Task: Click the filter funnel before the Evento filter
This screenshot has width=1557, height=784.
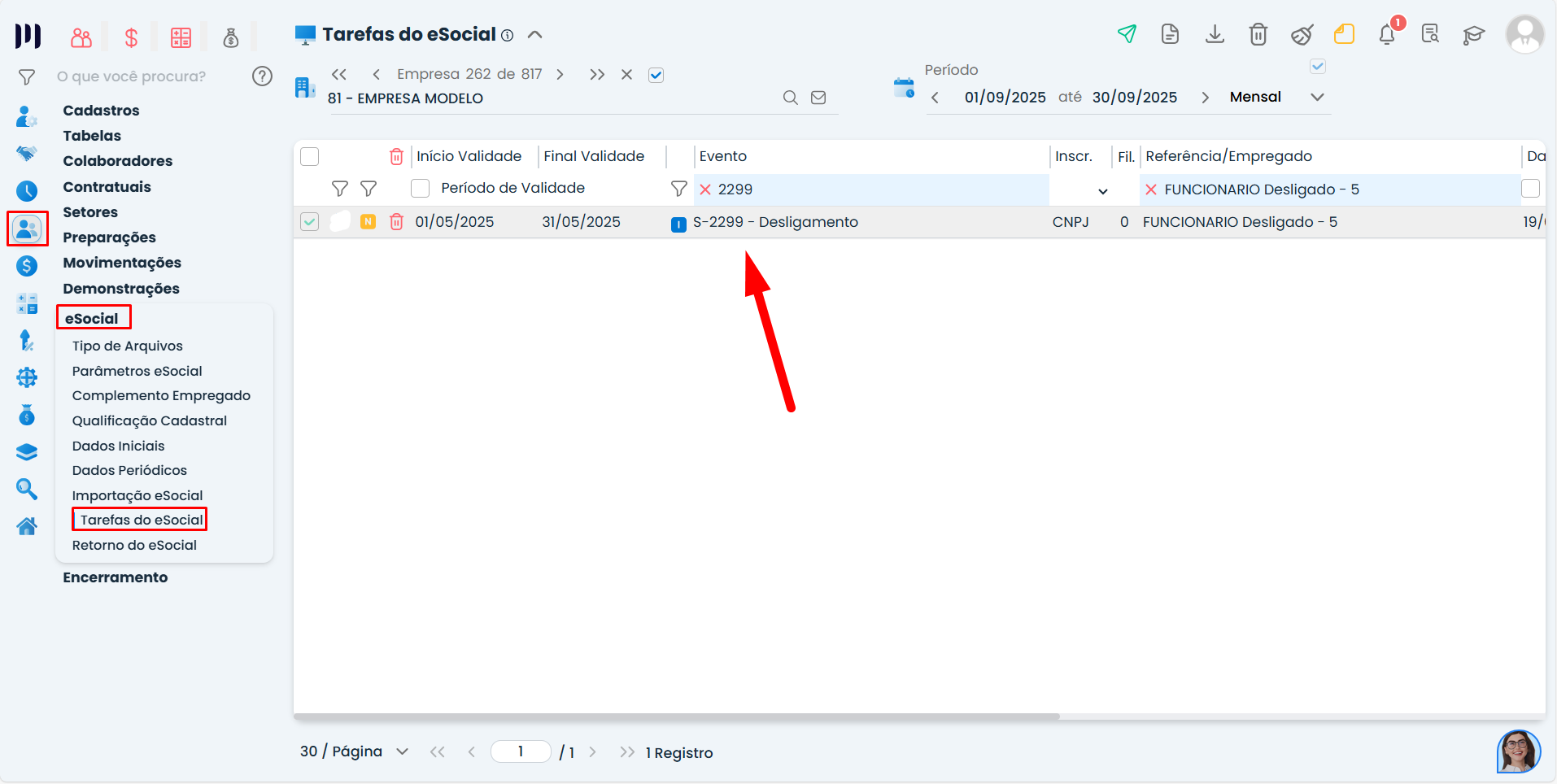Action: tap(679, 189)
